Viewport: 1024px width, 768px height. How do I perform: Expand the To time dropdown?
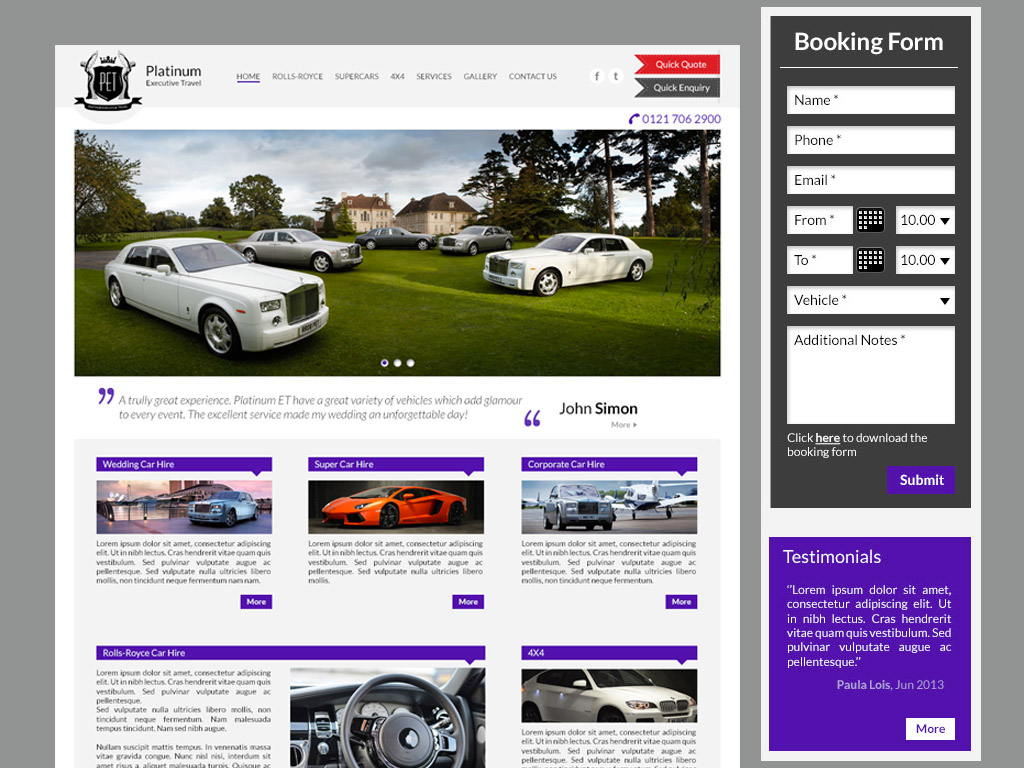pos(925,260)
